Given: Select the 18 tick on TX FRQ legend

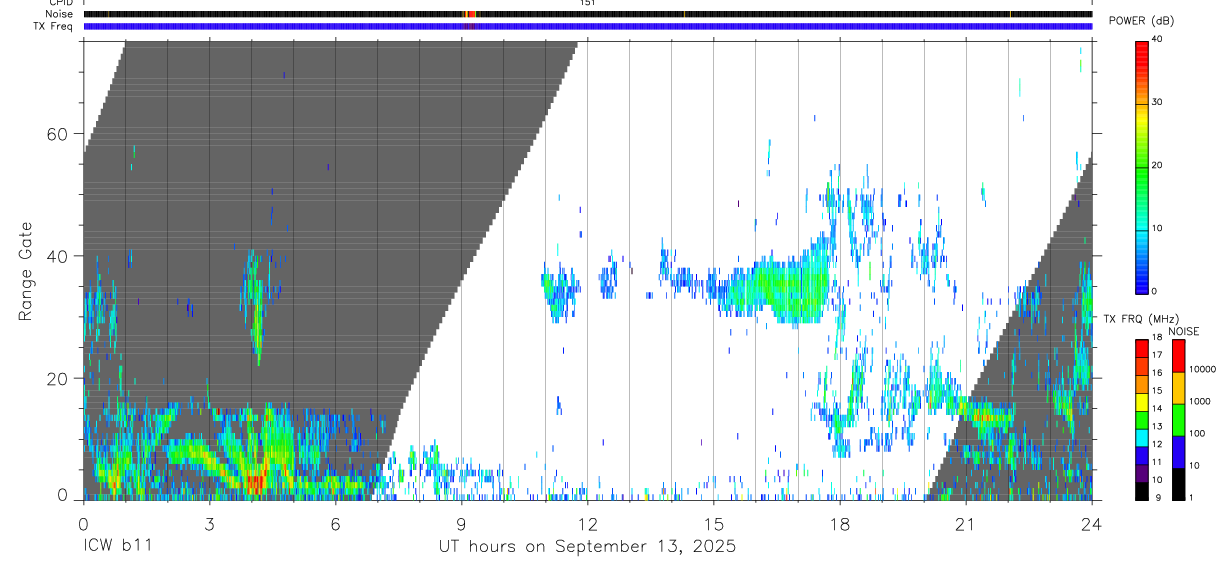Looking at the screenshot, I should click(x=1156, y=338).
